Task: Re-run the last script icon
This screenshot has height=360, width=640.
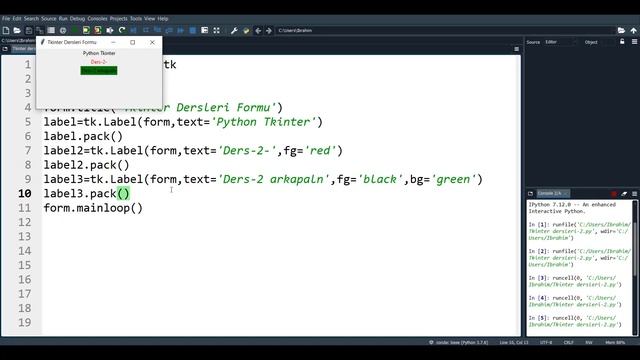Action: (122, 31)
